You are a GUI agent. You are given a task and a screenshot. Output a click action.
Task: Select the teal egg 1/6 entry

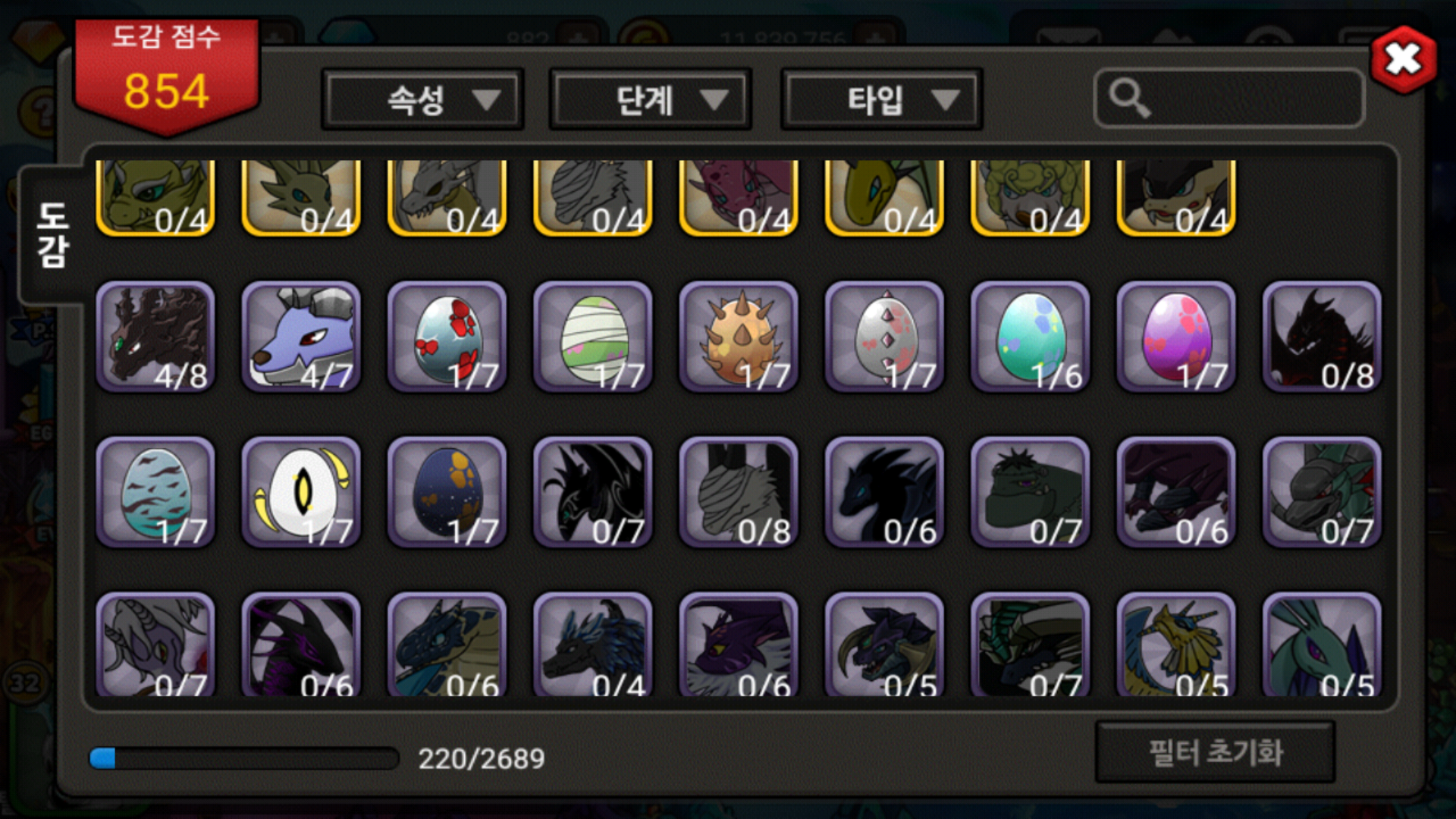pyautogui.click(x=1030, y=337)
